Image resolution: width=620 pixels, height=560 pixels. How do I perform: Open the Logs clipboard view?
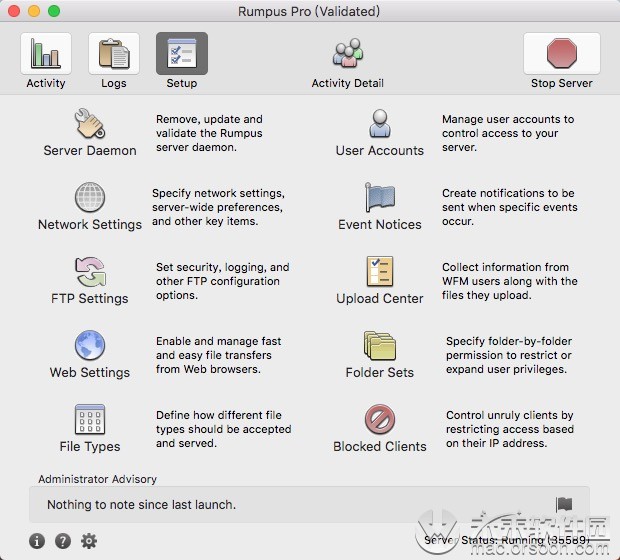pos(114,54)
